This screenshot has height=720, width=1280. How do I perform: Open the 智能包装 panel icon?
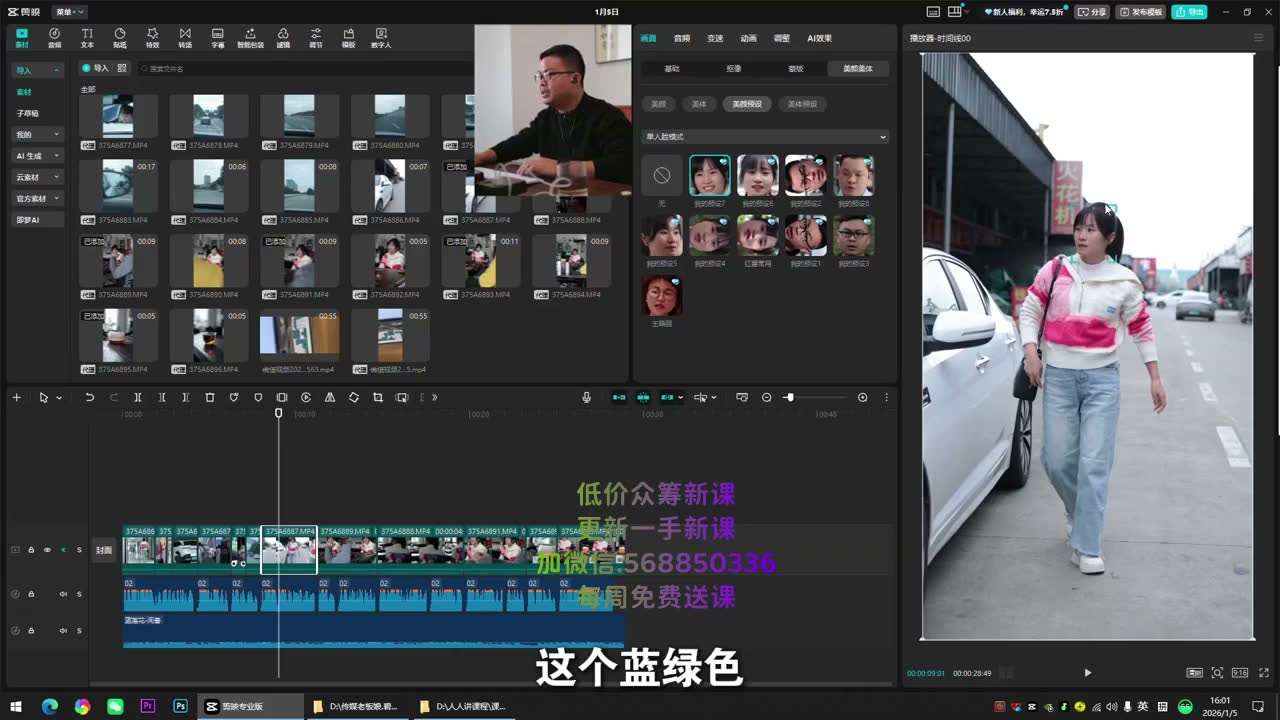click(x=250, y=38)
